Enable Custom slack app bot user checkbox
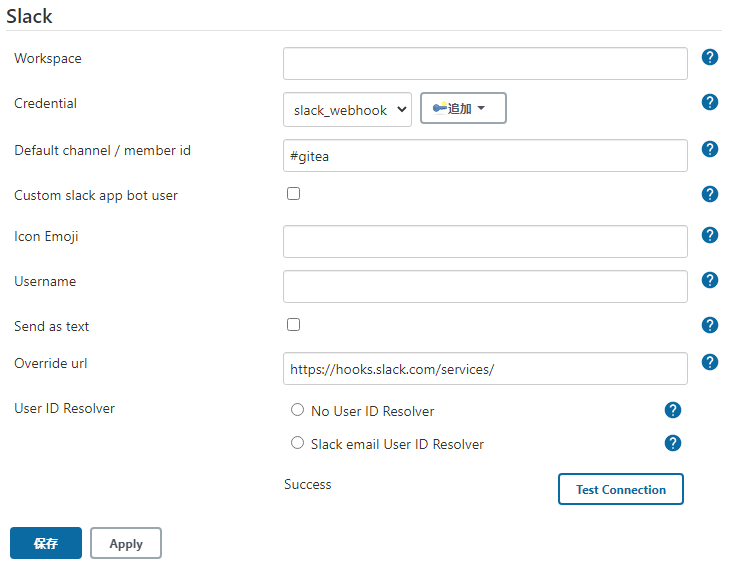732x570 pixels. coord(294,194)
